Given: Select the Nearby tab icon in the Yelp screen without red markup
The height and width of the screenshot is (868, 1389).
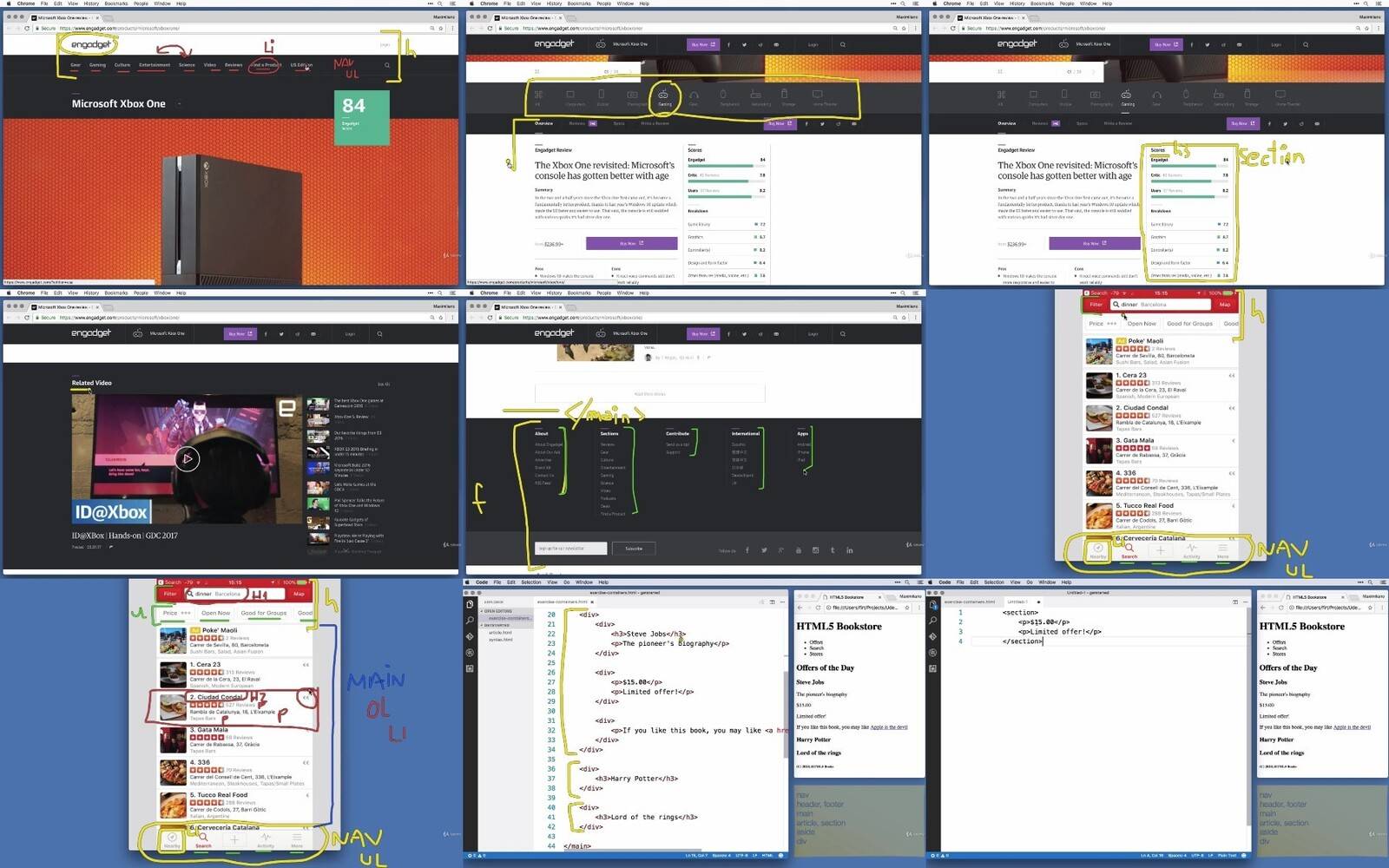Looking at the screenshot, I should (1098, 551).
